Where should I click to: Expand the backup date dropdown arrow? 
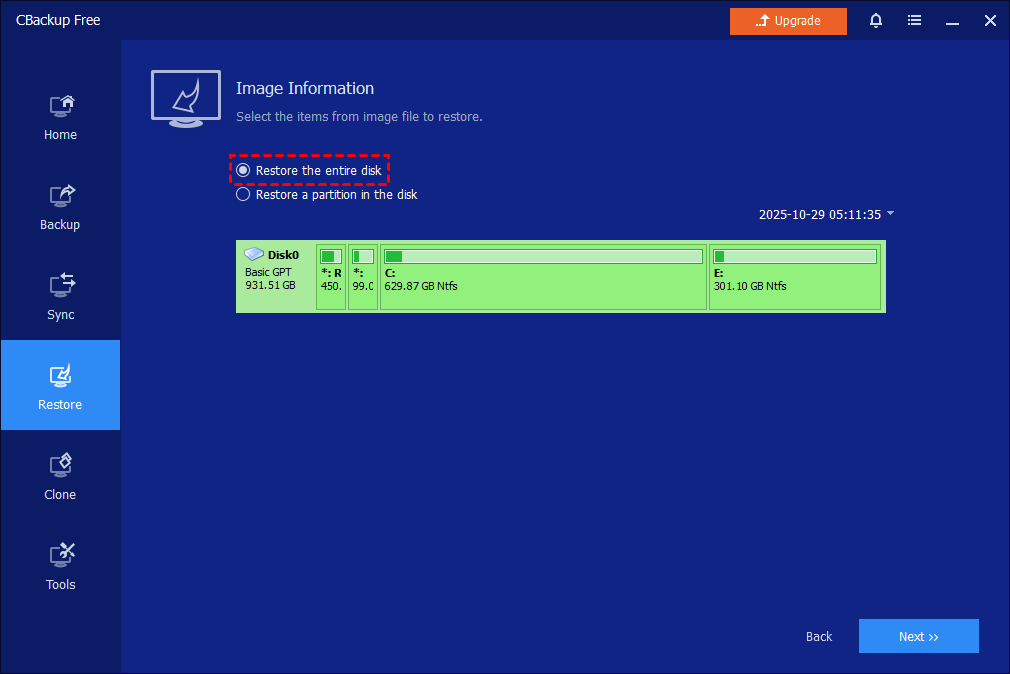pos(891,214)
